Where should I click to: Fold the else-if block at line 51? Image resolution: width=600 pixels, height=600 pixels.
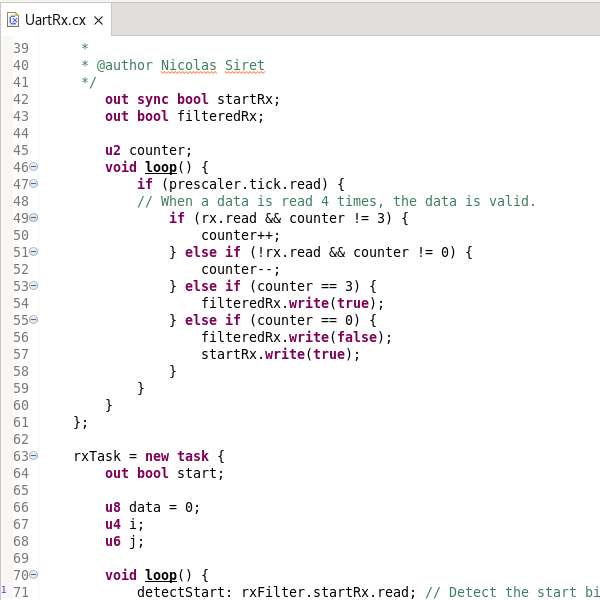click(33, 252)
